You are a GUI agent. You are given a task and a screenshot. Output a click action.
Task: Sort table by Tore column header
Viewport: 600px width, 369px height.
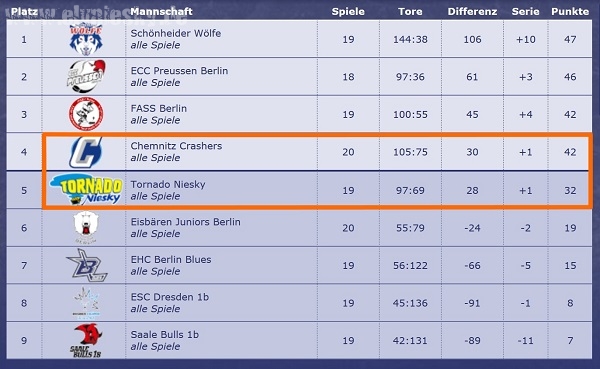[410, 11]
